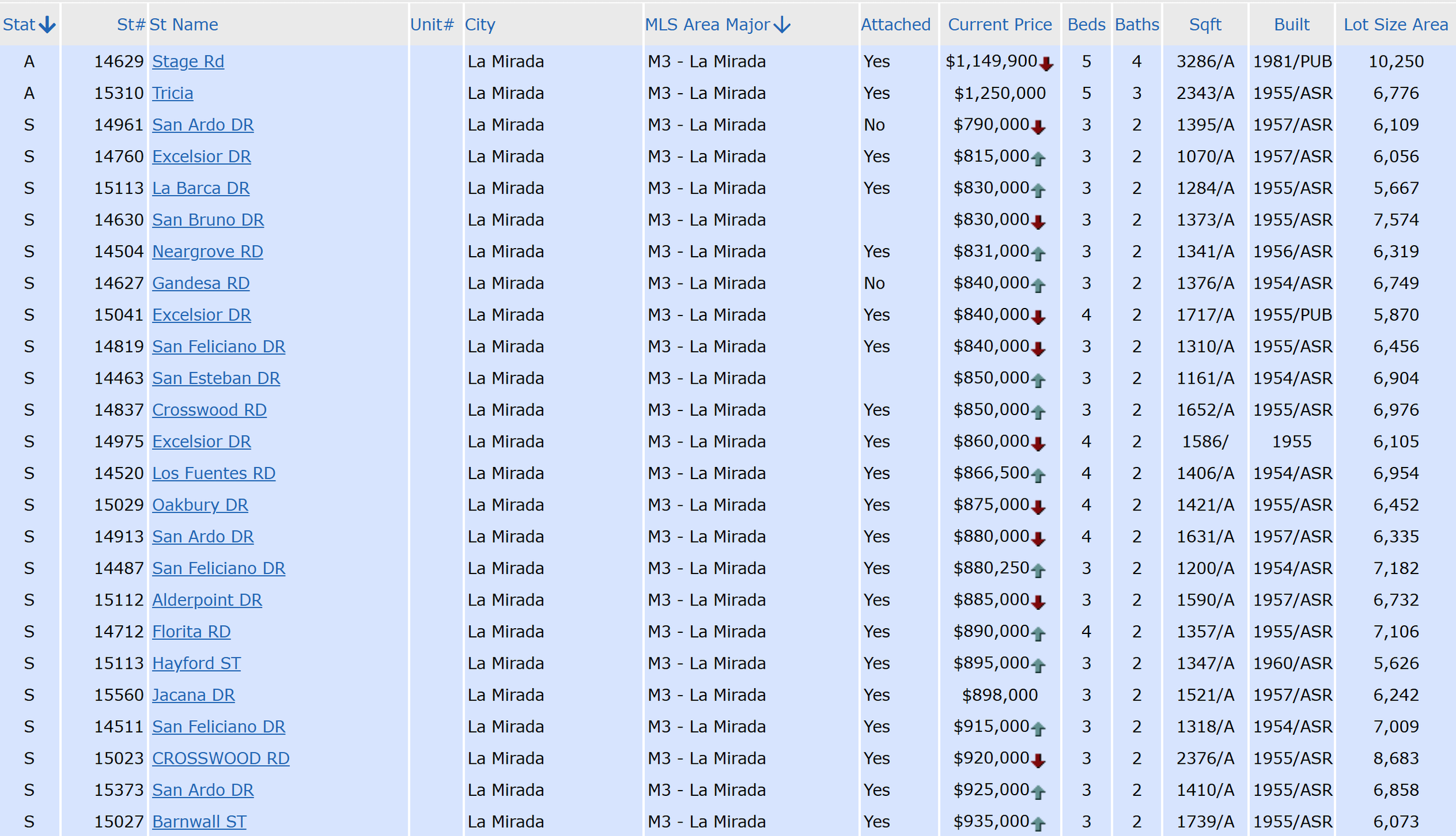Click red down arrow beside $790,000
This screenshot has width=1456, height=836.
(1038, 127)
